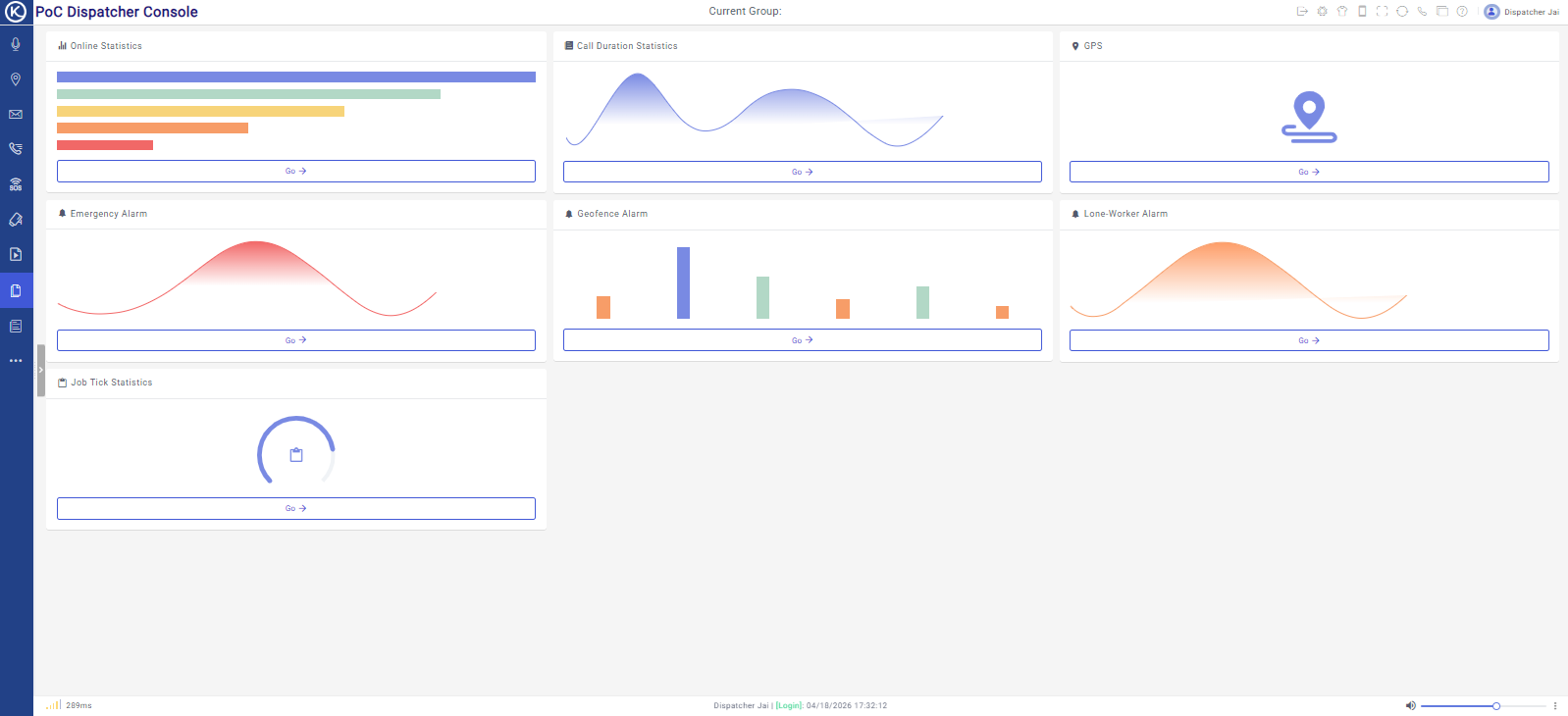Click the 'Geofence Alarm' card title
The image size is (1568, 716).
click(612, 214)
